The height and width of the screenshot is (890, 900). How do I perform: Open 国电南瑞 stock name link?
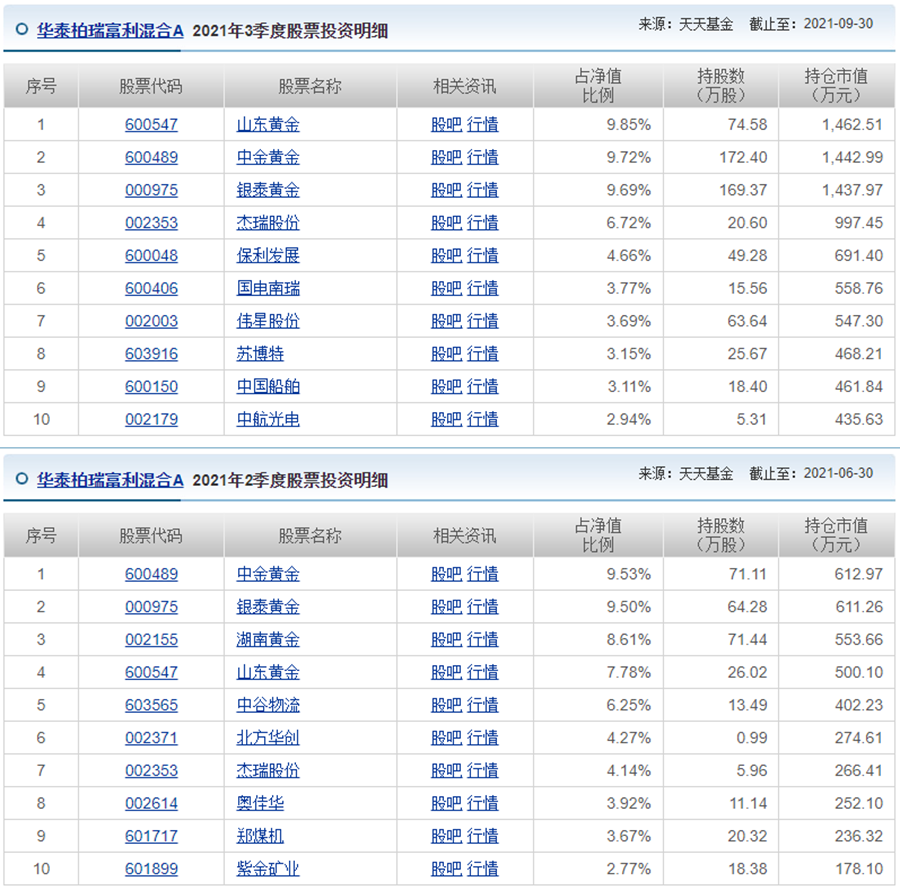pos(268,288)
